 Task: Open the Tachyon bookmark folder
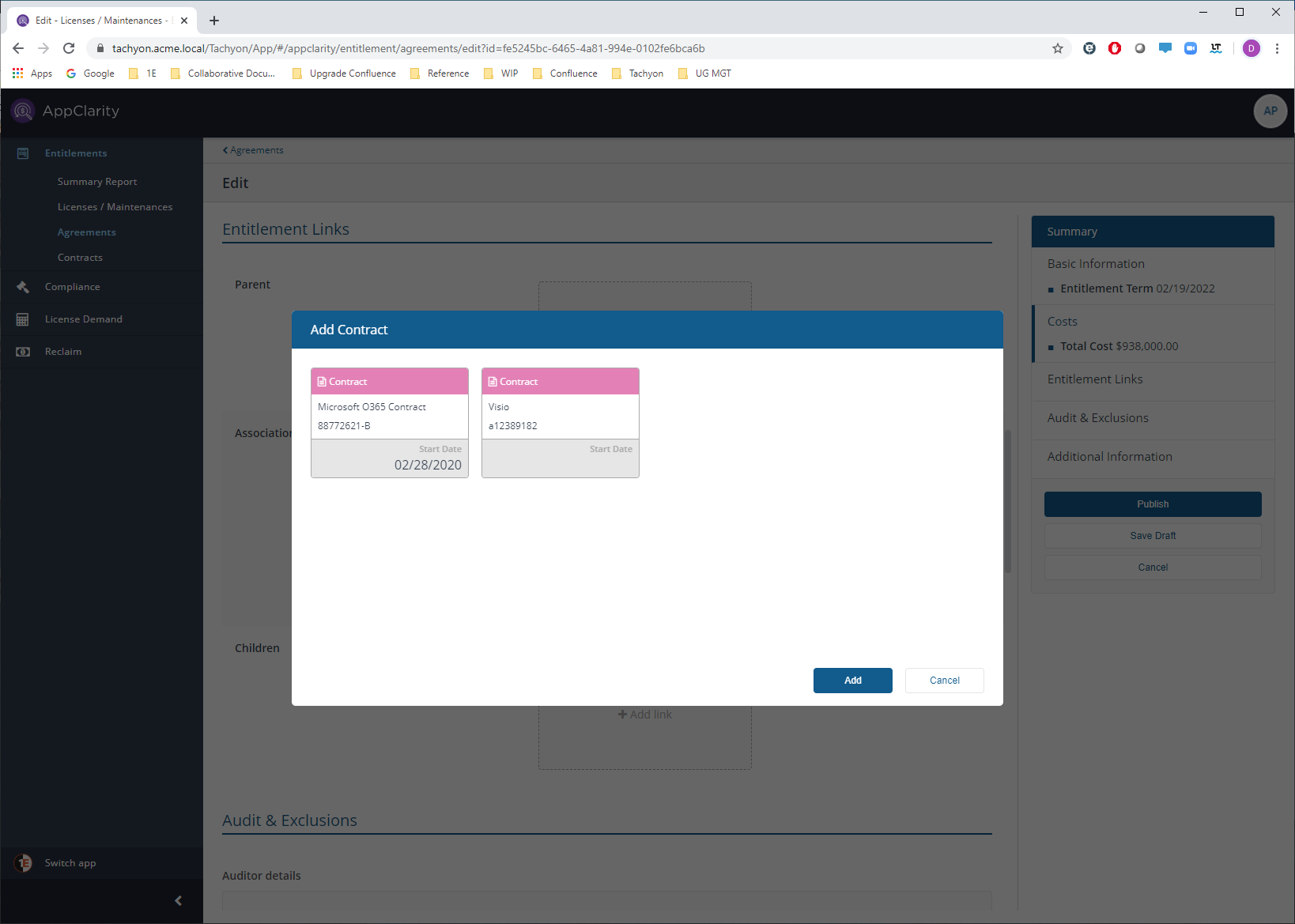pyautogui.click(x=637, y=74)
